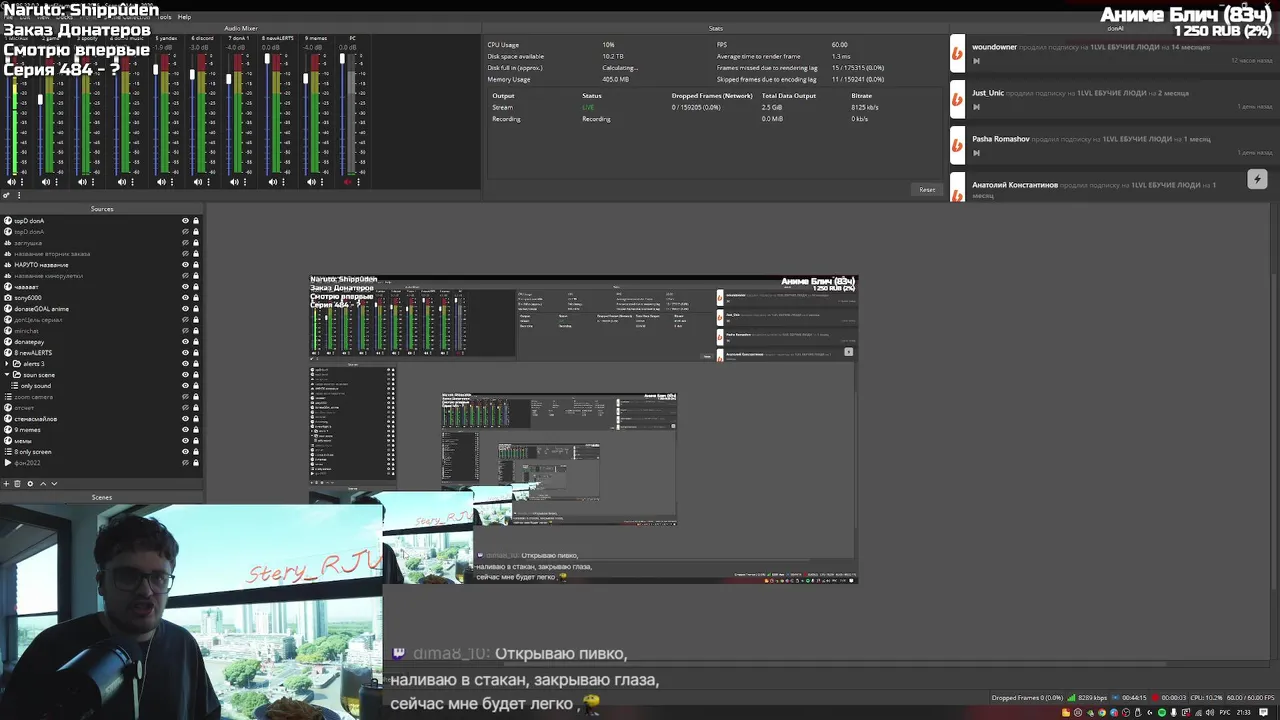Screen dimensions: 1280x720
Task: Skip the woundowner subscription alert
Action: click(977, 60)
